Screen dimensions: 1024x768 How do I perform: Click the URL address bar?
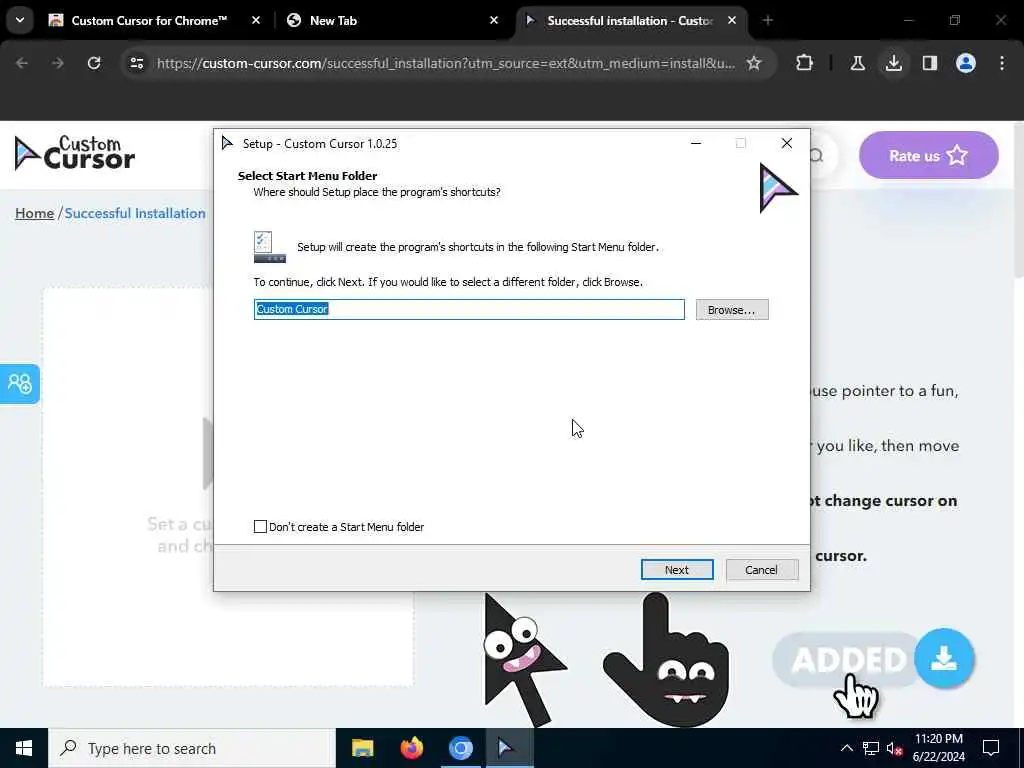point(445,63)
